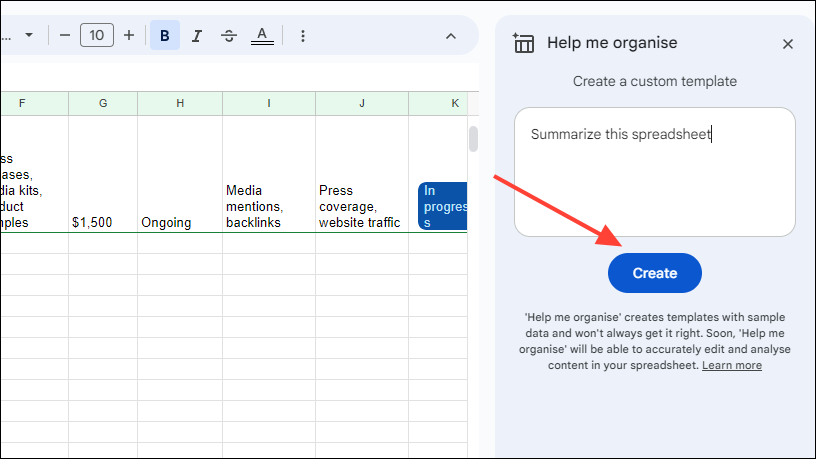Click the Media mentions, backlinks cell
The width and height of the screenshot is (816, 459).
(x=269, y=174)
